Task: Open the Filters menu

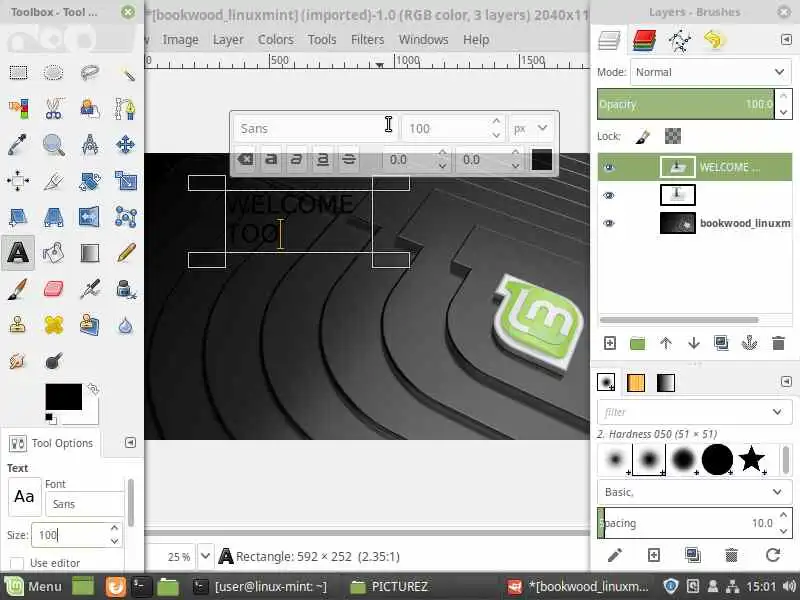Action: point(367,39)
